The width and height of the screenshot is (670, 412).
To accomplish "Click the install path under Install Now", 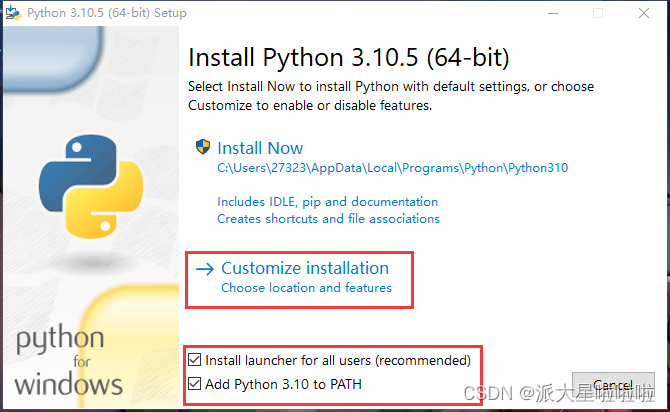I will coord(392,168).
